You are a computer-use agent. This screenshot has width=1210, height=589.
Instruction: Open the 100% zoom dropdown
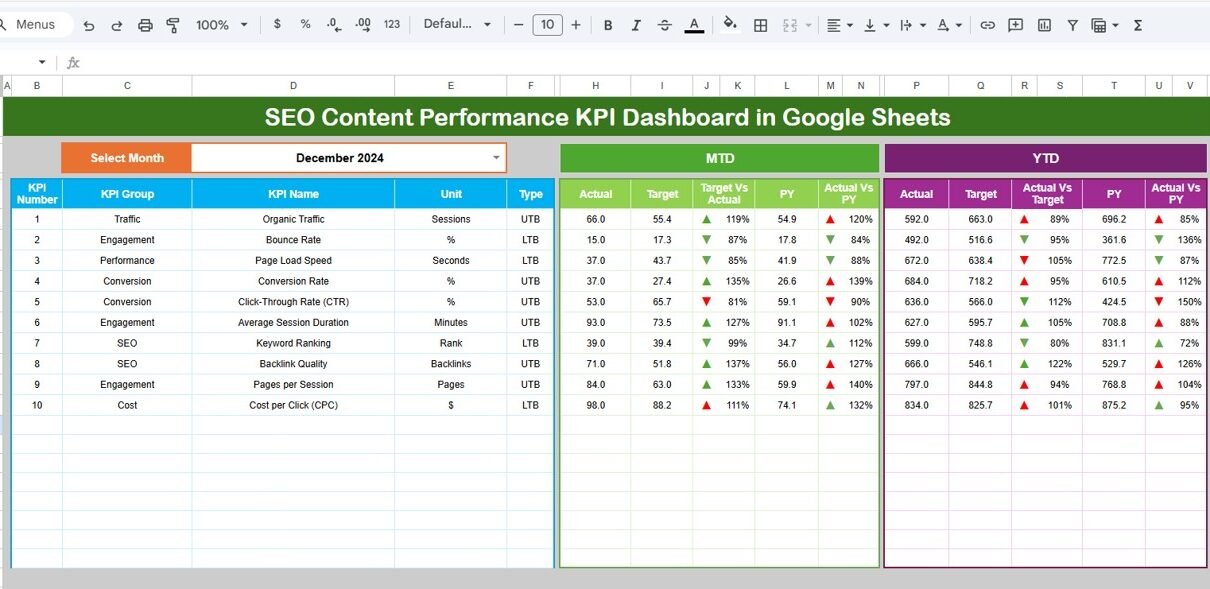pos(221,25)
